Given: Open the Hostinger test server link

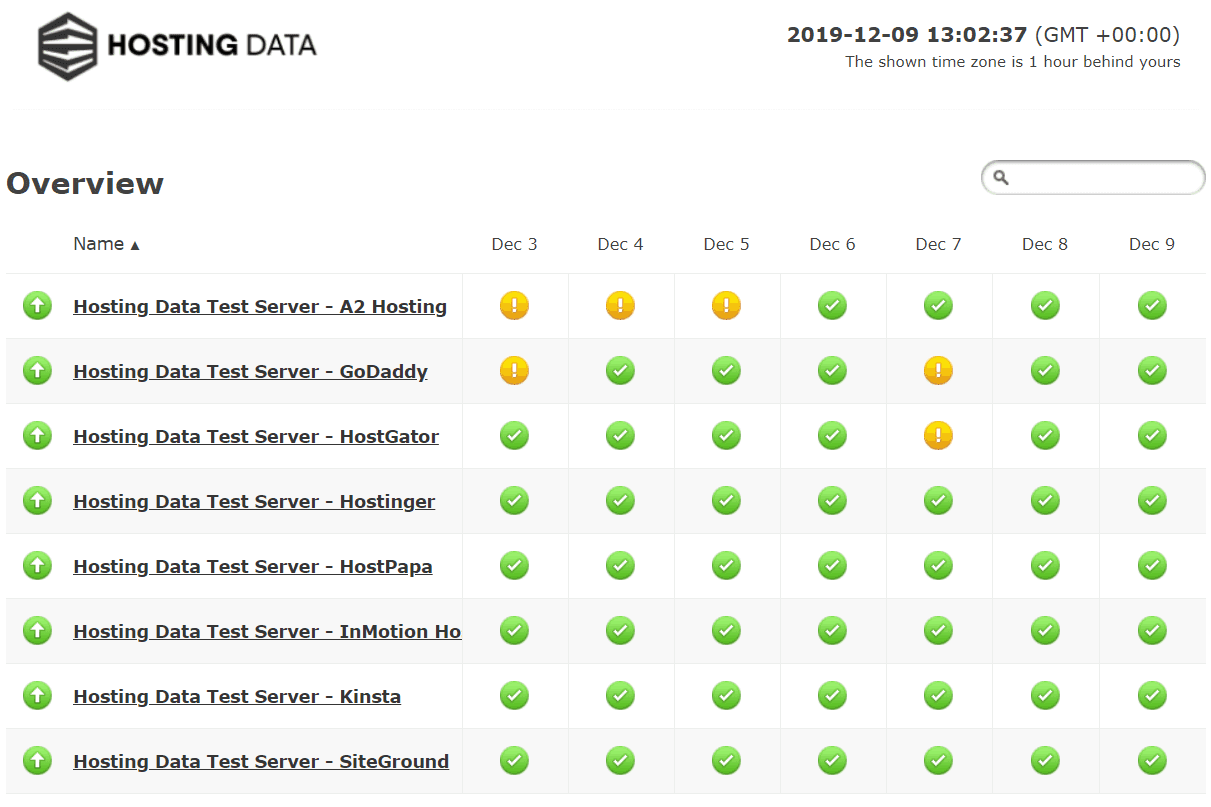Looking at the screenshot, I should 254,502.
